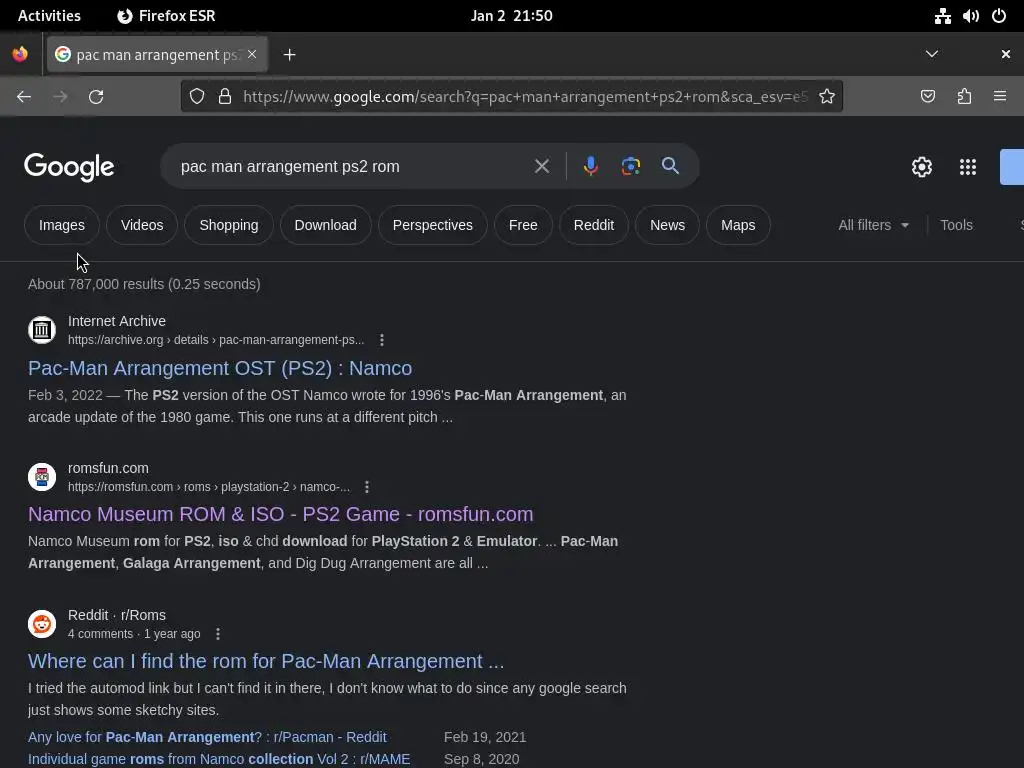The height and width of the screenshot is (768, 1024).
Task: Apply the Free filter chip
Action: 523,225
